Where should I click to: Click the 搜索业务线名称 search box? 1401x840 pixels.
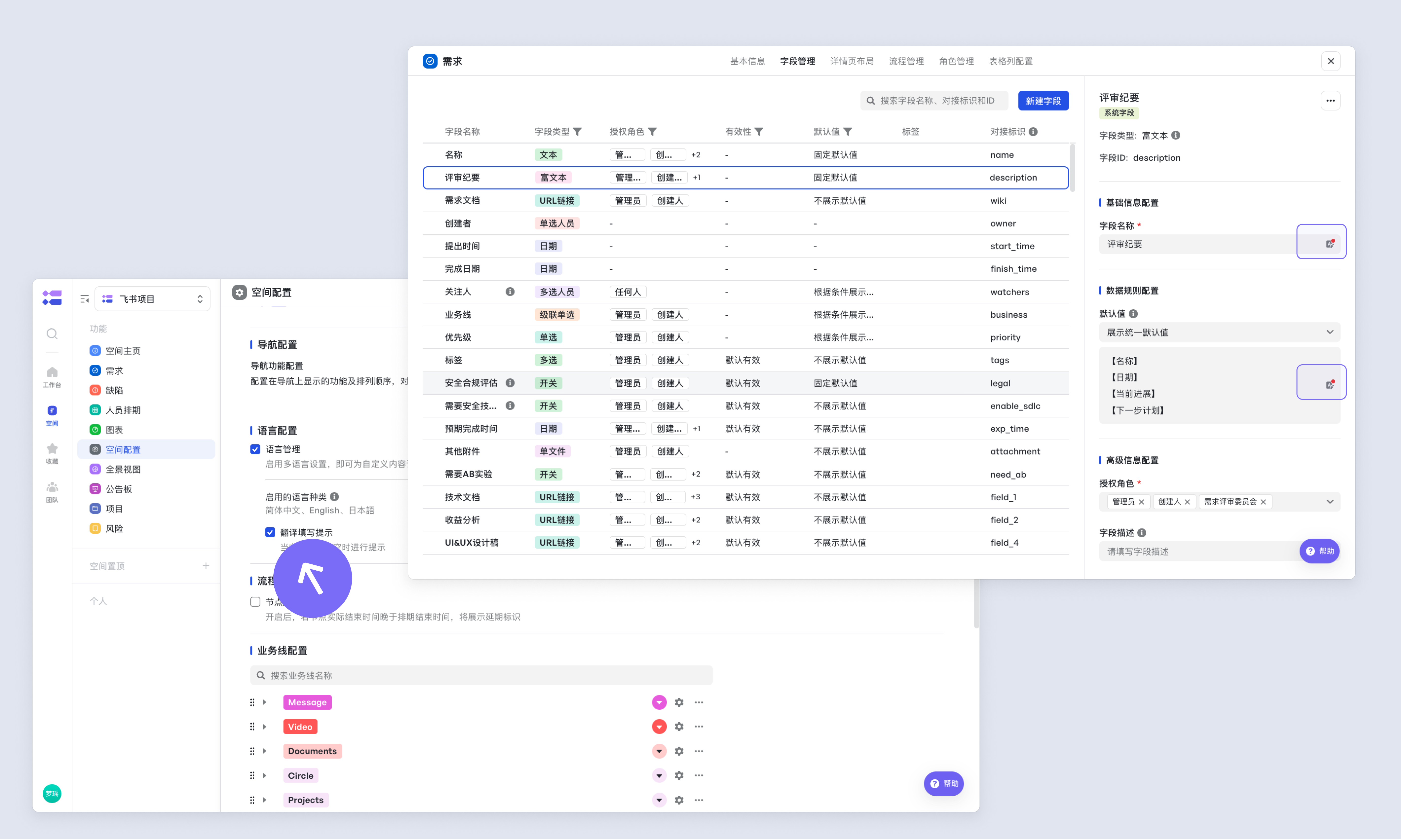point(481,675)
